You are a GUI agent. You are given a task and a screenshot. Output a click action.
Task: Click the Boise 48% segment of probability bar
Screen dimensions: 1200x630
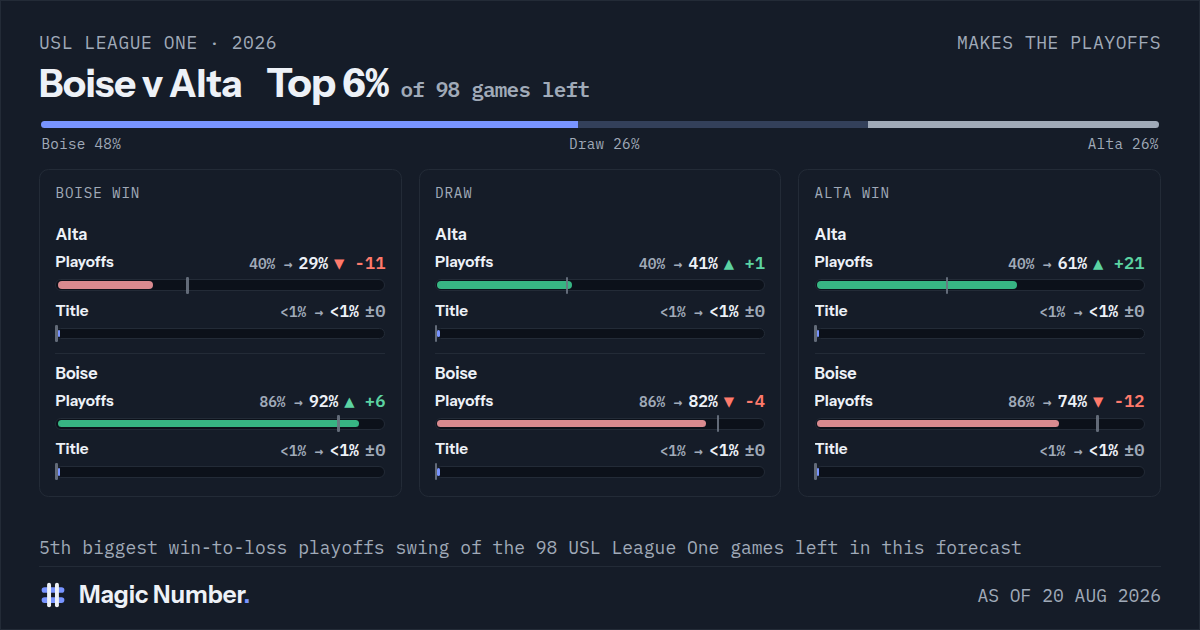click(309, 125)
